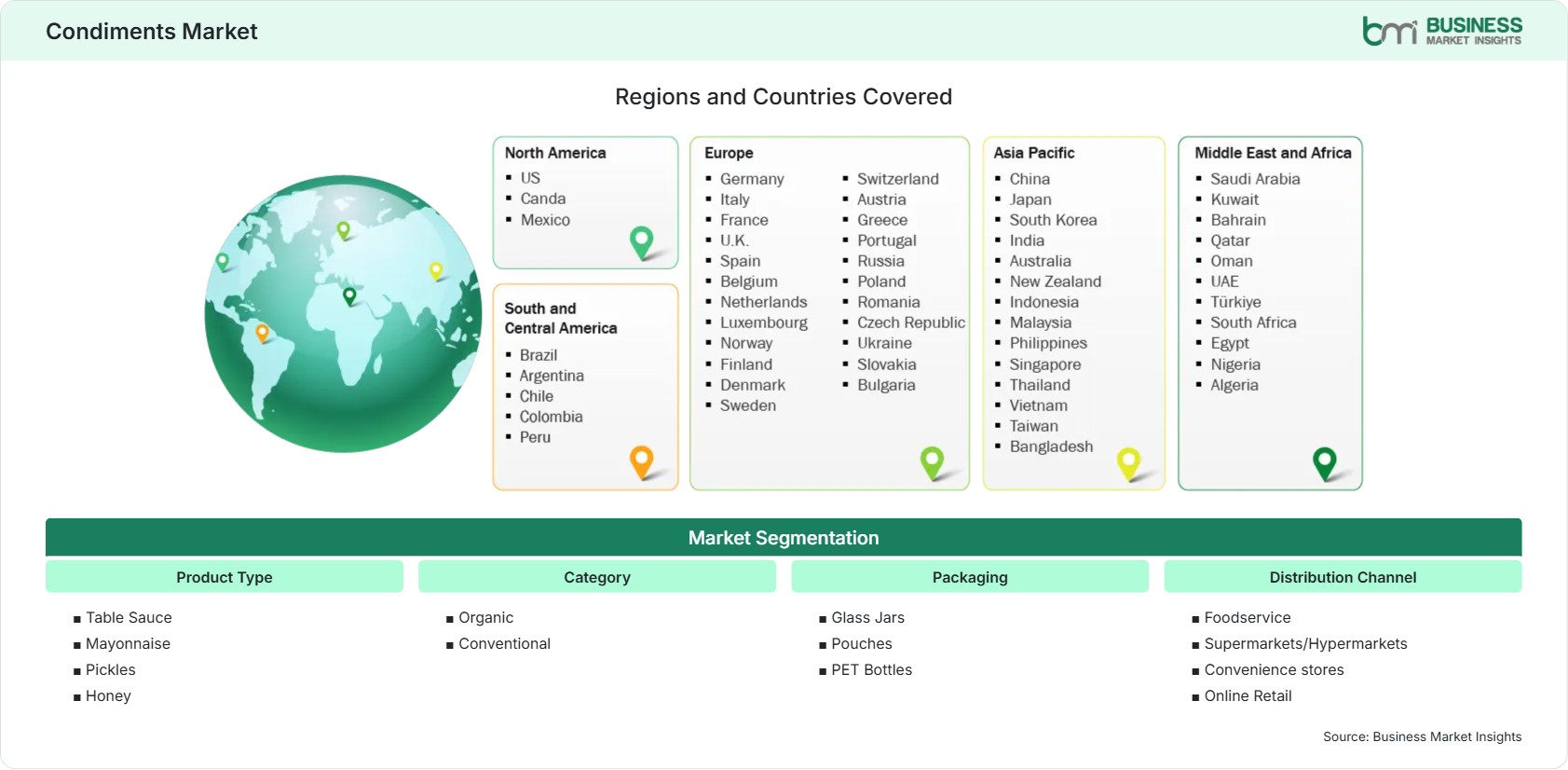Click the yellow pin in Asia Pacific box
Viewport: 1568px width, 770px height.
pos(1129,463)
